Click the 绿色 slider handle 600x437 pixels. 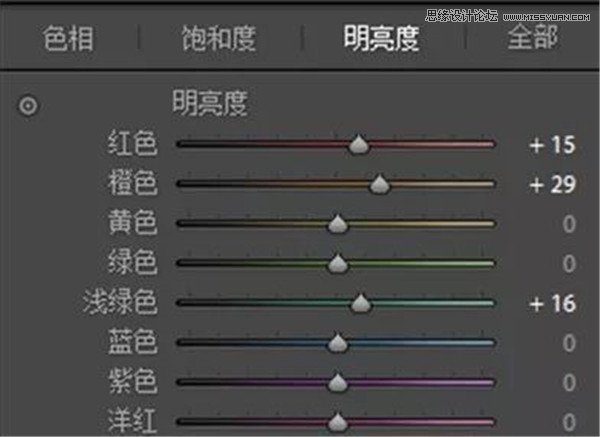point(338,264)
